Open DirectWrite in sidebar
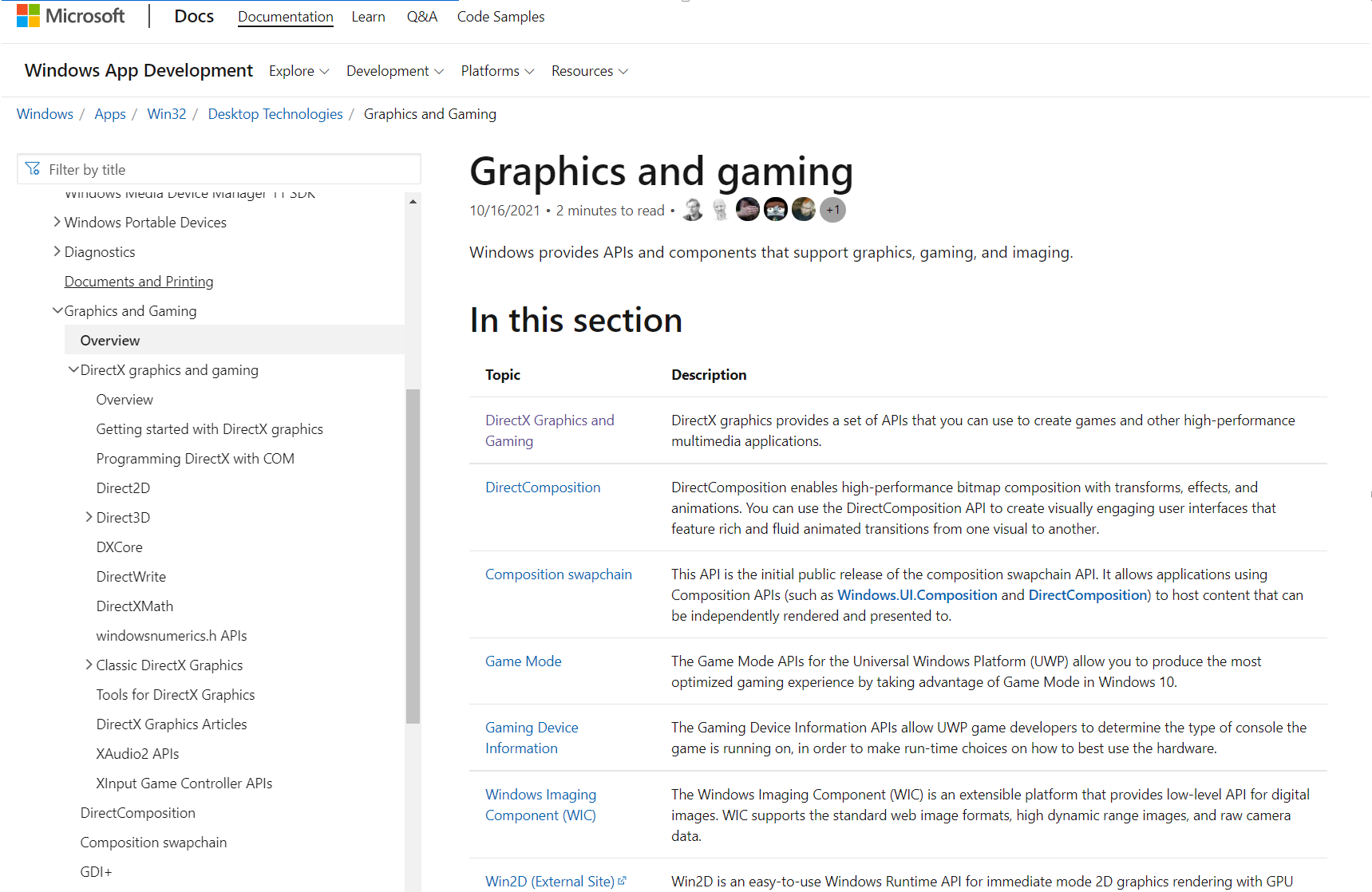This screenshot has height=892, width=1372. coord(131,576)
